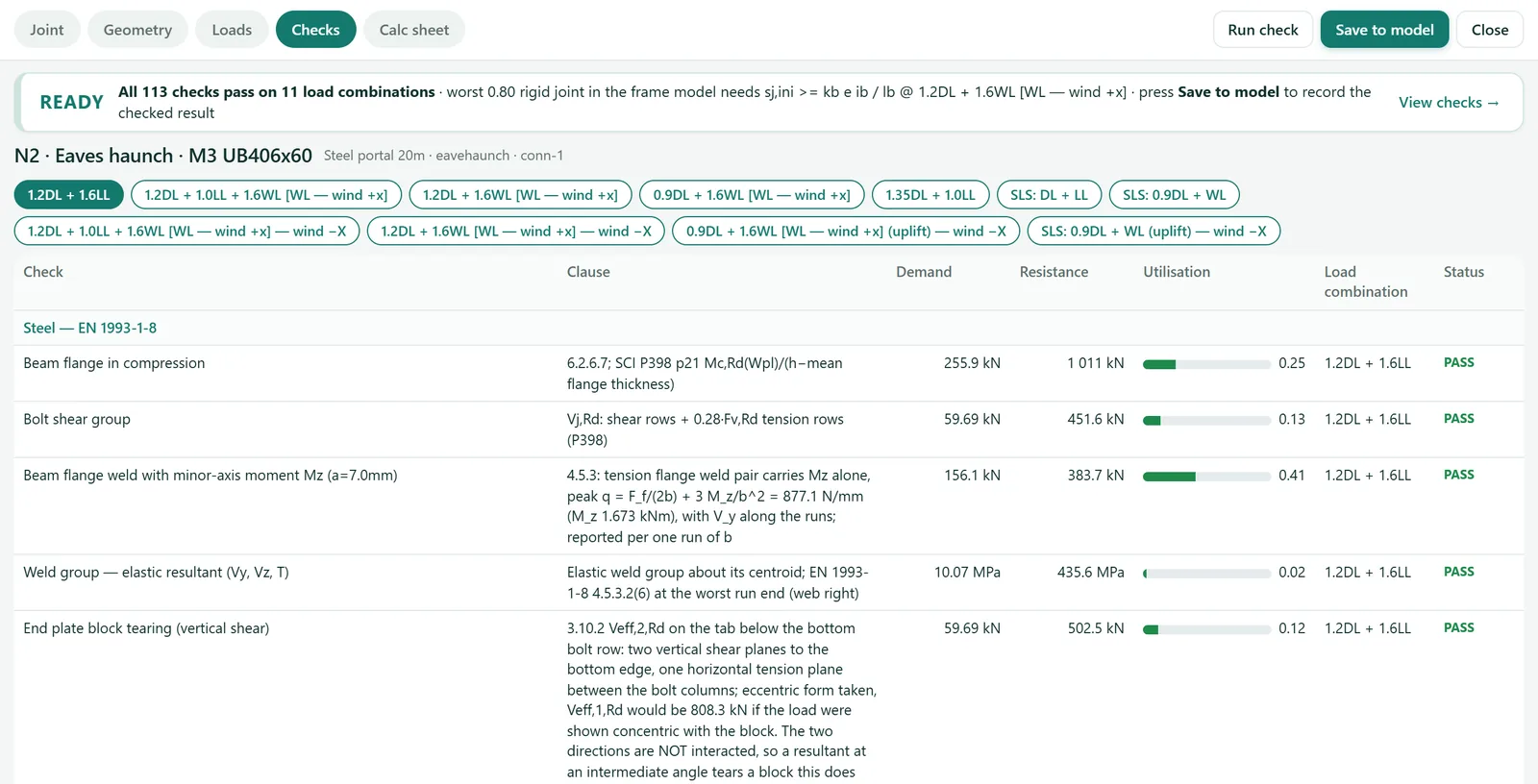Select the Beam flange weld with minor-axis moment row
Image resolution: width=1538 pixels, height=784 pixels.
pos(769,506)
